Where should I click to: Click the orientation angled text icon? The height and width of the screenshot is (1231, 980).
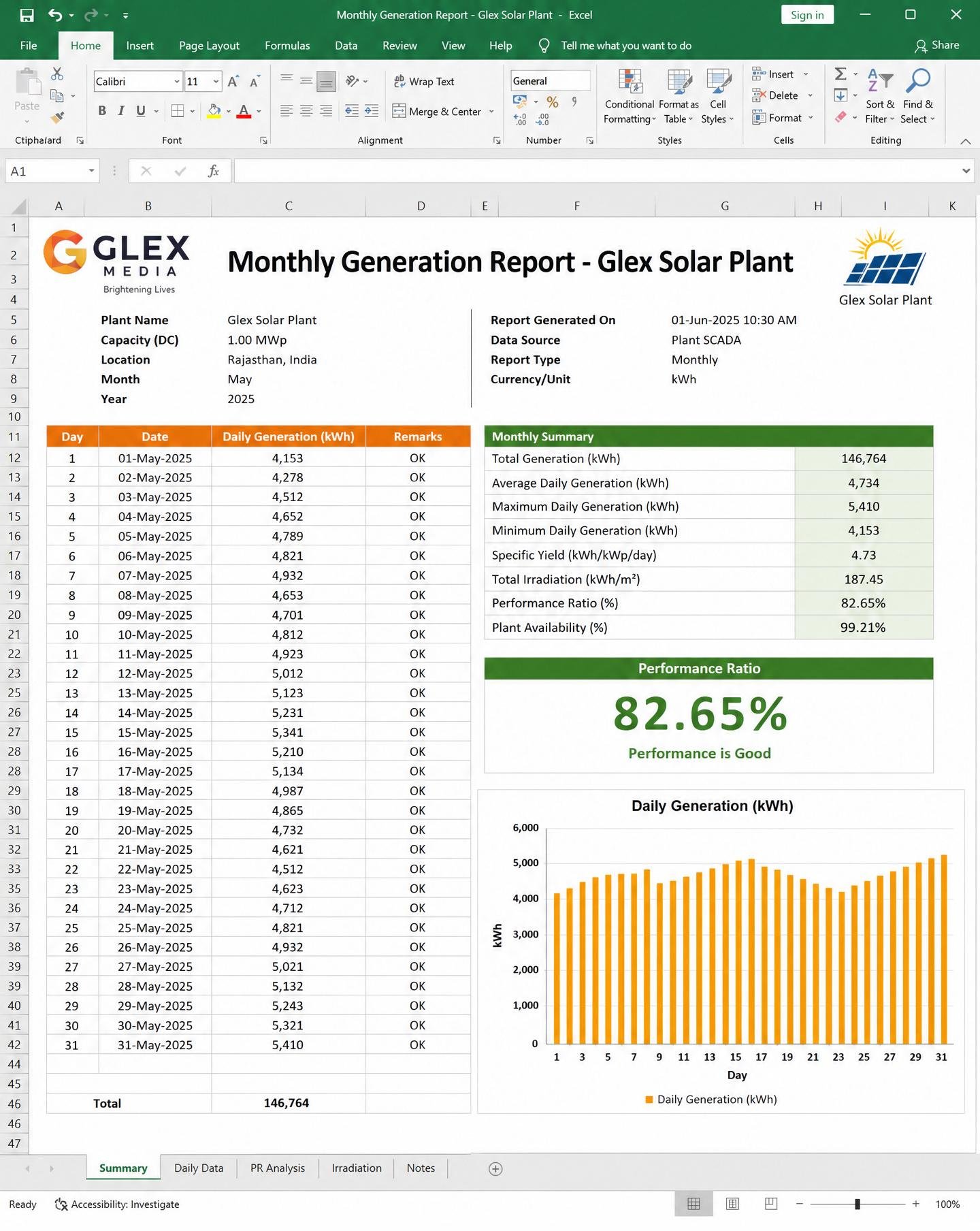[352, 81]
